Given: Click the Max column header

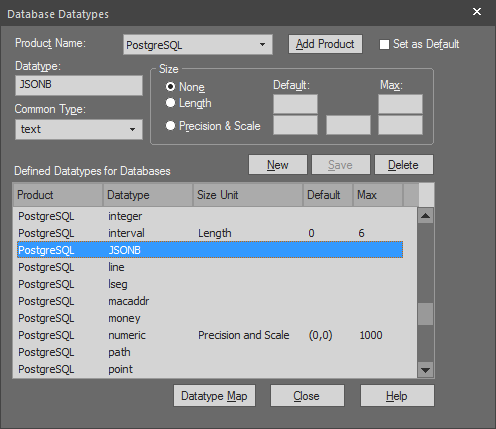Looking at the screenshot, I should (378, 195).
